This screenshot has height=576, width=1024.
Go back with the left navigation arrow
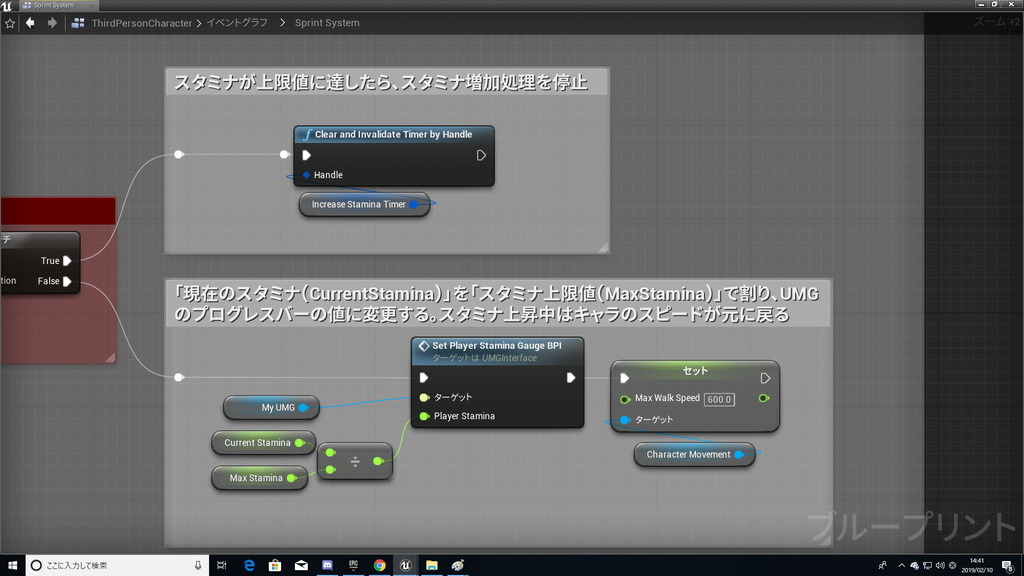point(30,23)
